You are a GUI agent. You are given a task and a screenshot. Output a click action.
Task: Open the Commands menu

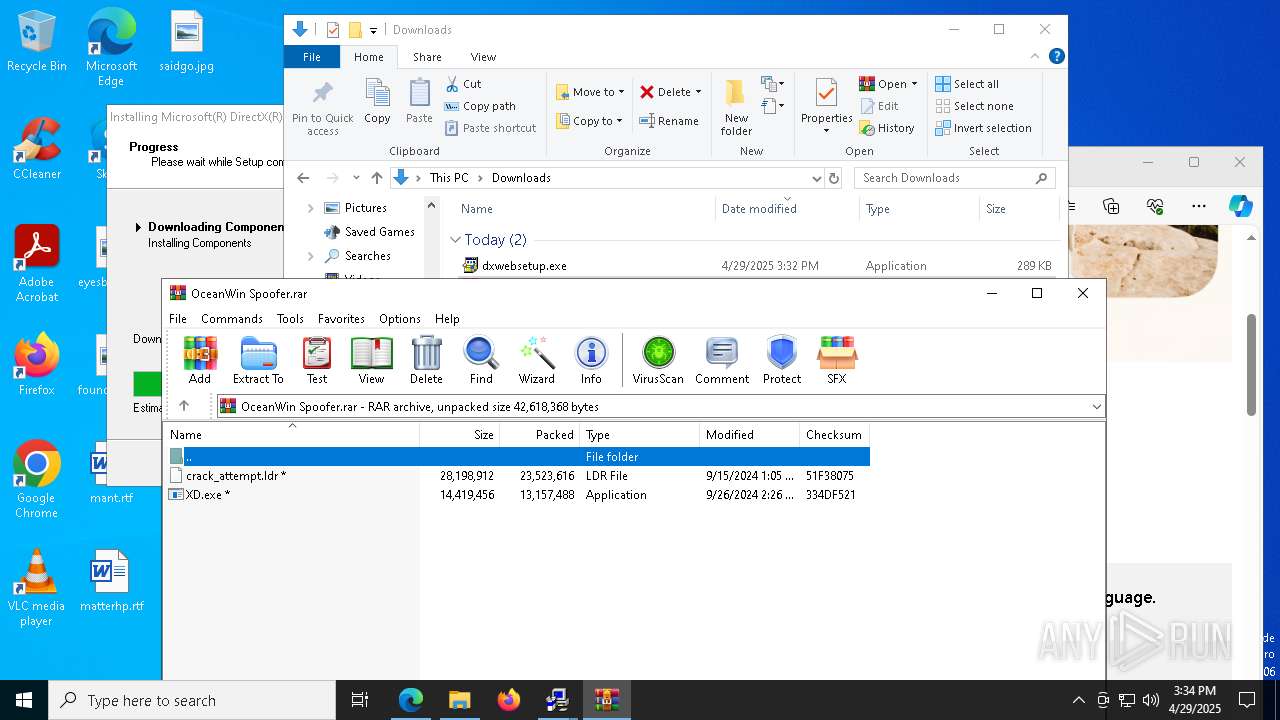click(232, 318)
